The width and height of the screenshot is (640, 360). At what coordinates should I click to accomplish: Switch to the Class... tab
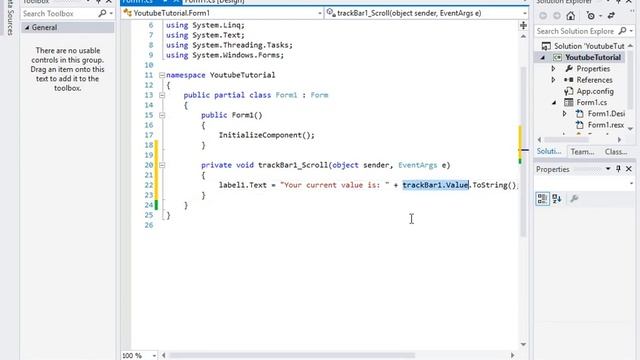point(616,151)
